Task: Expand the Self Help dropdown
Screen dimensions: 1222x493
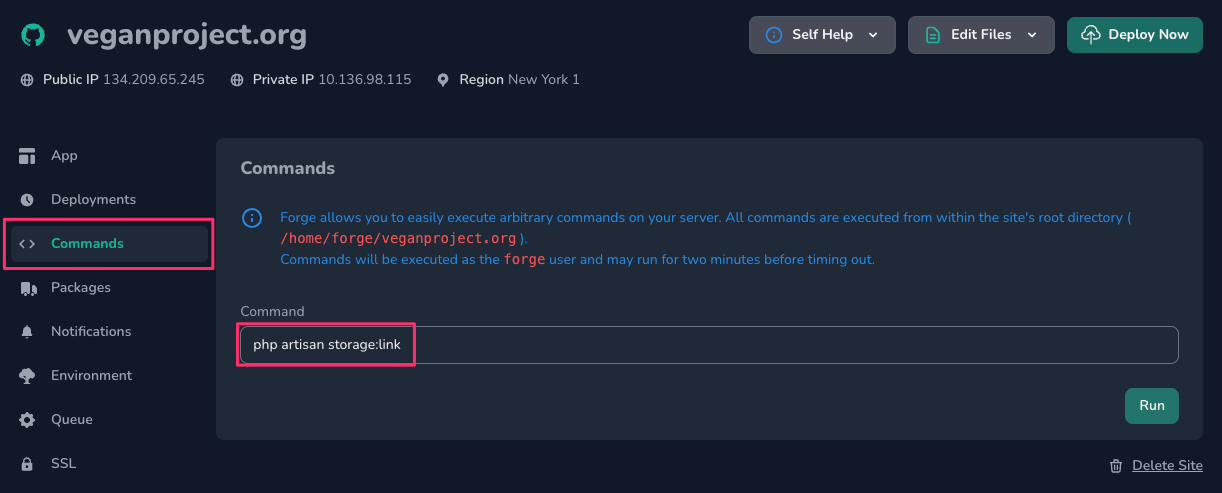Action: click(x=822, y=35)
